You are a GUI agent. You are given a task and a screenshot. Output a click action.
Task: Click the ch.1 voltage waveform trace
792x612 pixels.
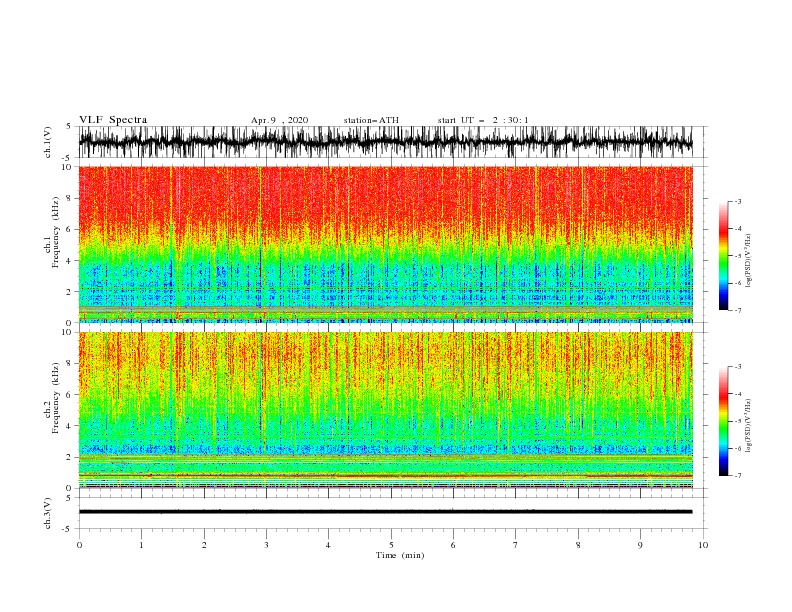click(385, 142)
